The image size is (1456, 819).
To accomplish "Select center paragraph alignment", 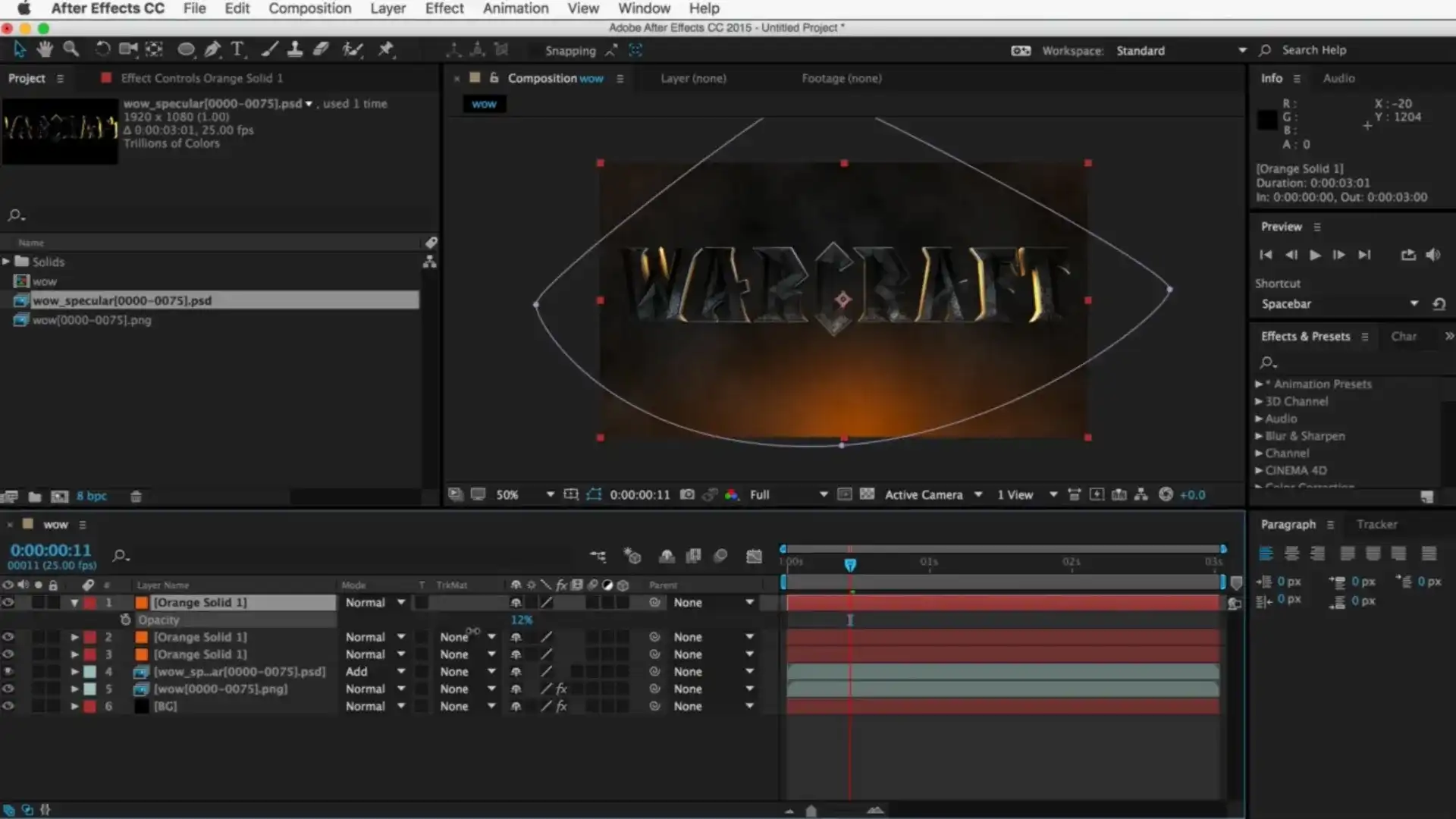I will 1291,554.
